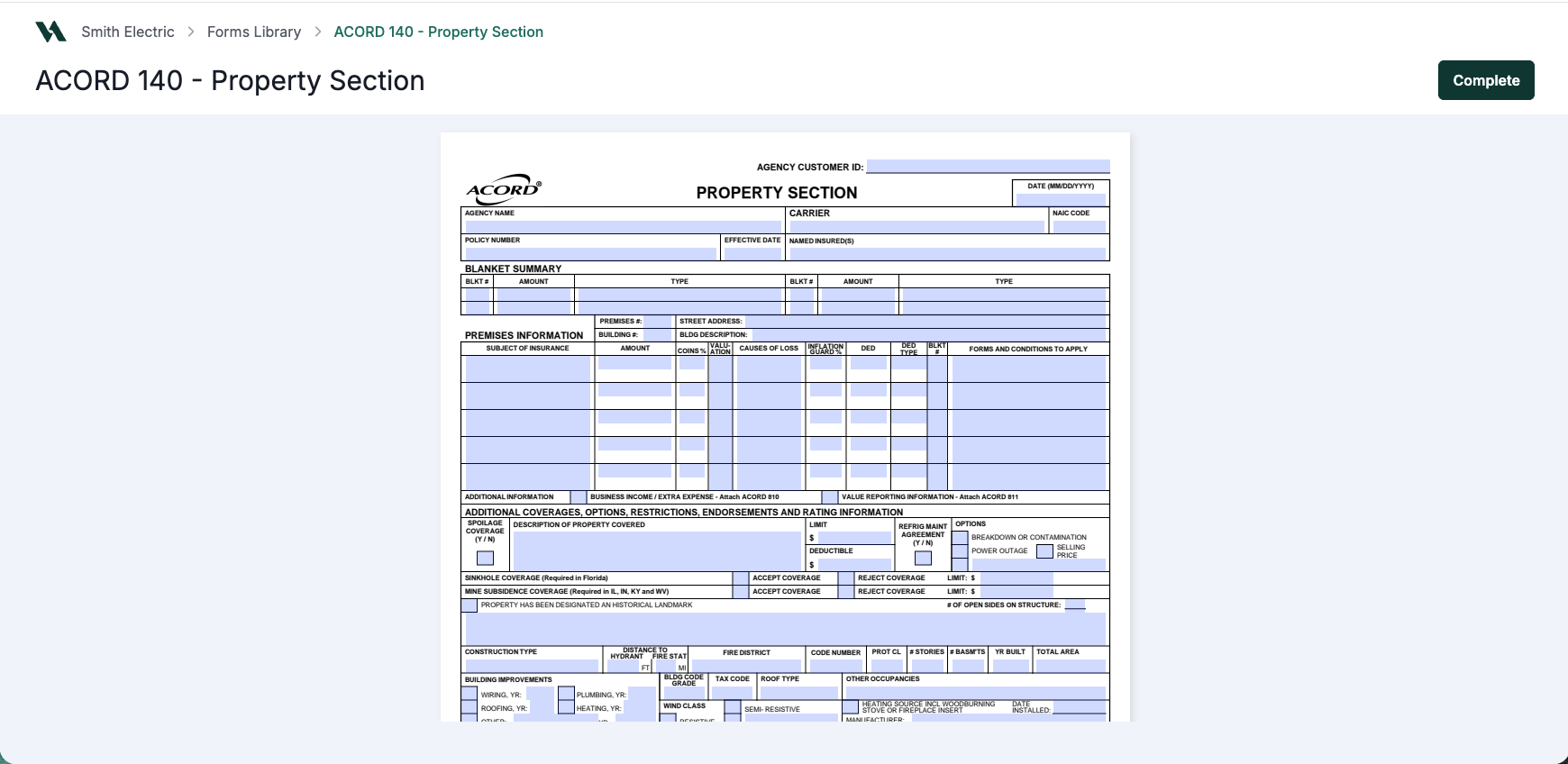1568x764 pixels.
Task: Click the Premises # field
Action: click(x=657, y=322)
